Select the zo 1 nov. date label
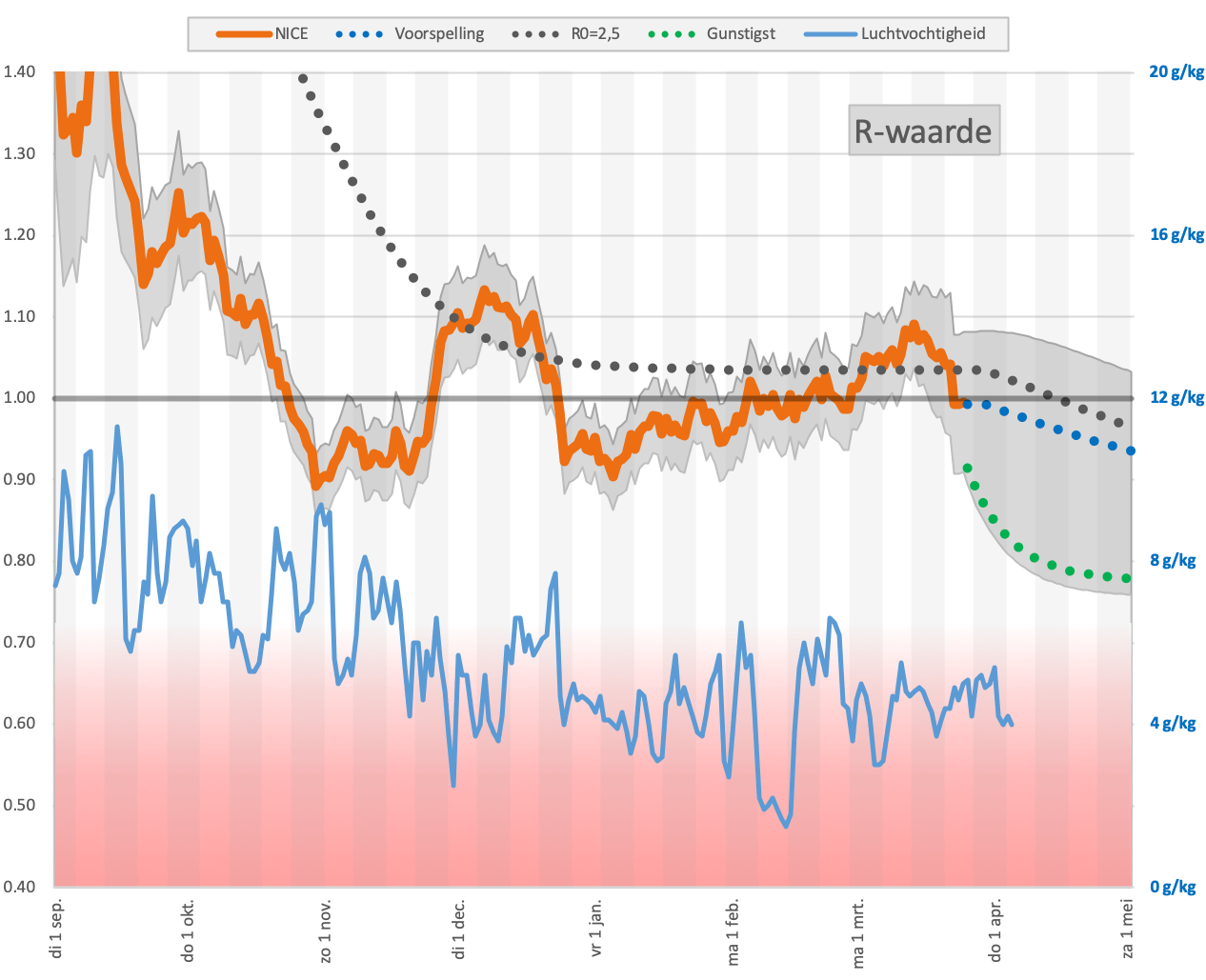The image size is (1206, 980). (326, 930)
